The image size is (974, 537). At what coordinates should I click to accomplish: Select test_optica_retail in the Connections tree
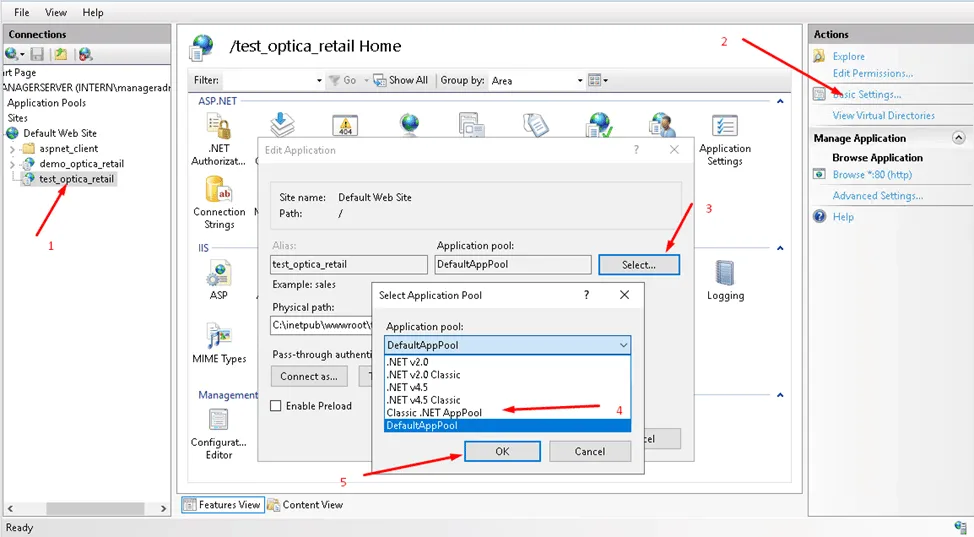point(76,179)
